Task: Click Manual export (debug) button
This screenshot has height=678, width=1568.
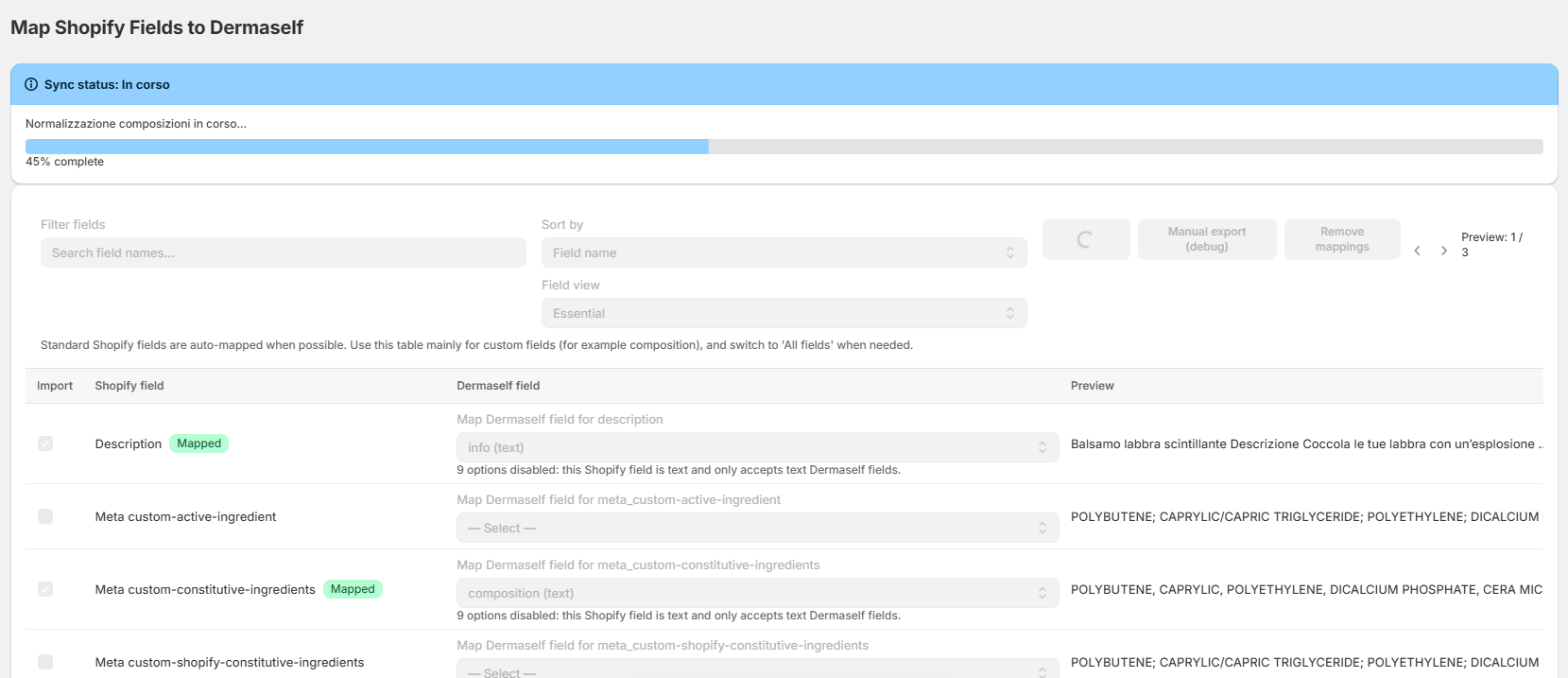Action: tap(1207, 239)
